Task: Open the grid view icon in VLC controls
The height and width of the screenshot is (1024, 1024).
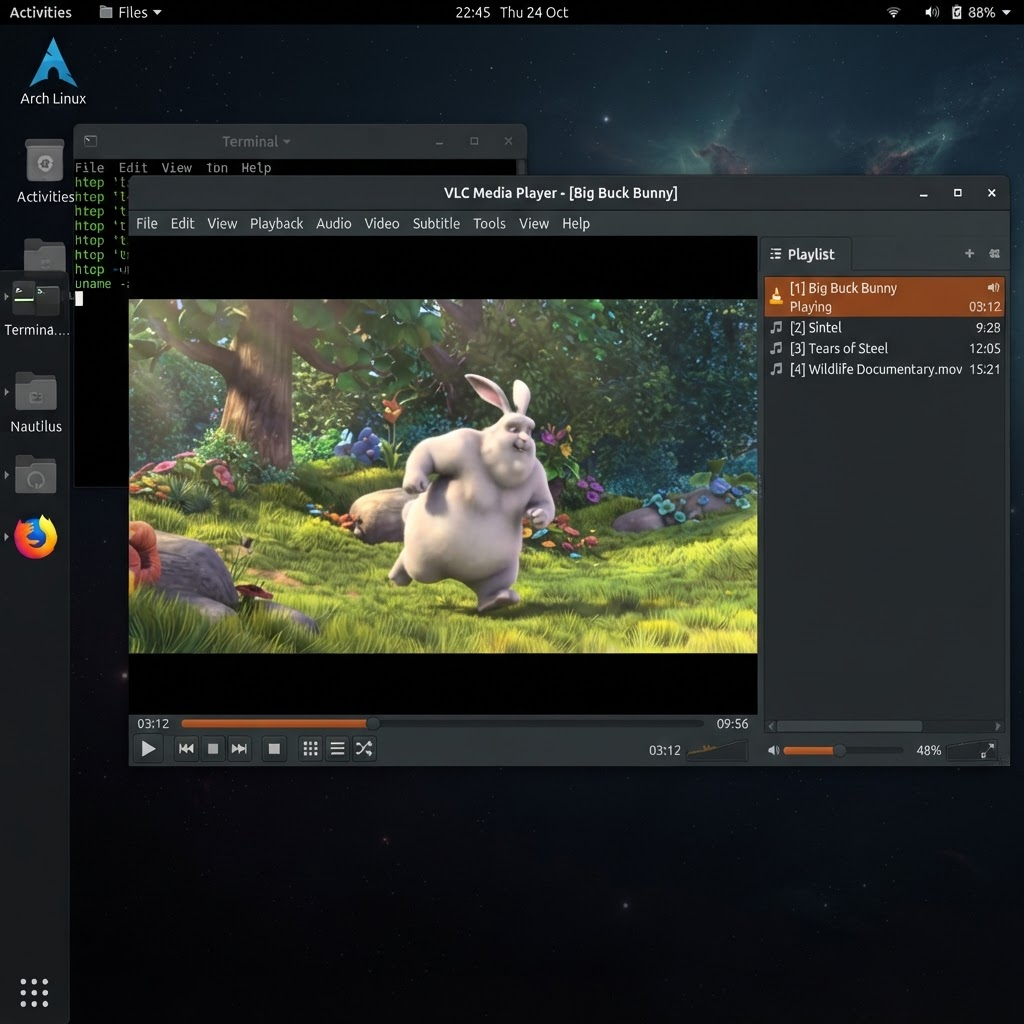Action: coord(311,748)
